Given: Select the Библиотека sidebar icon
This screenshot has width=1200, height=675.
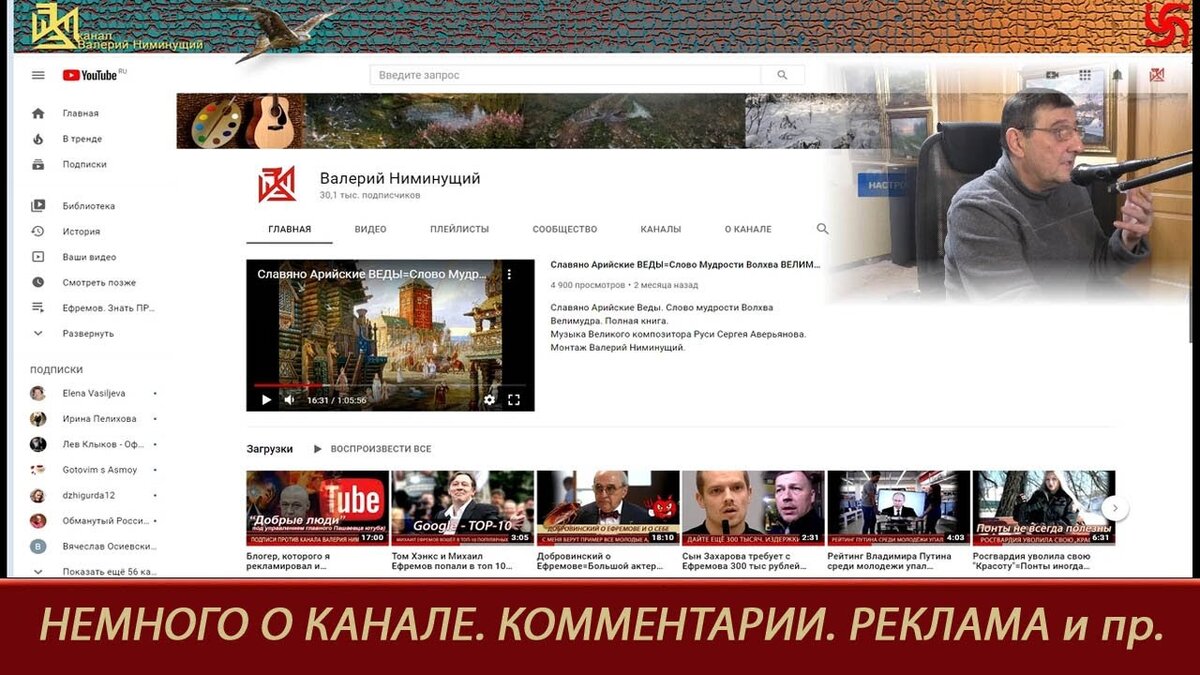Looking at the screenshot, I should point(37,205).
